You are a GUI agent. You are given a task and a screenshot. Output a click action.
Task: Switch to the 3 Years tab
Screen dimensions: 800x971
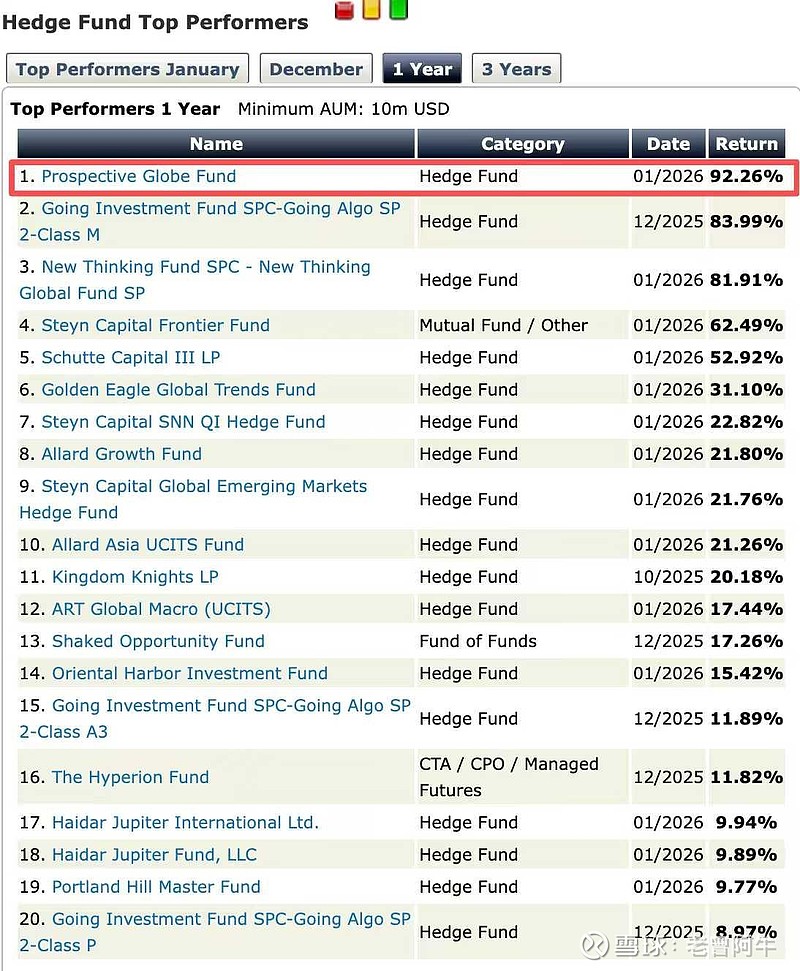point(516,69)
